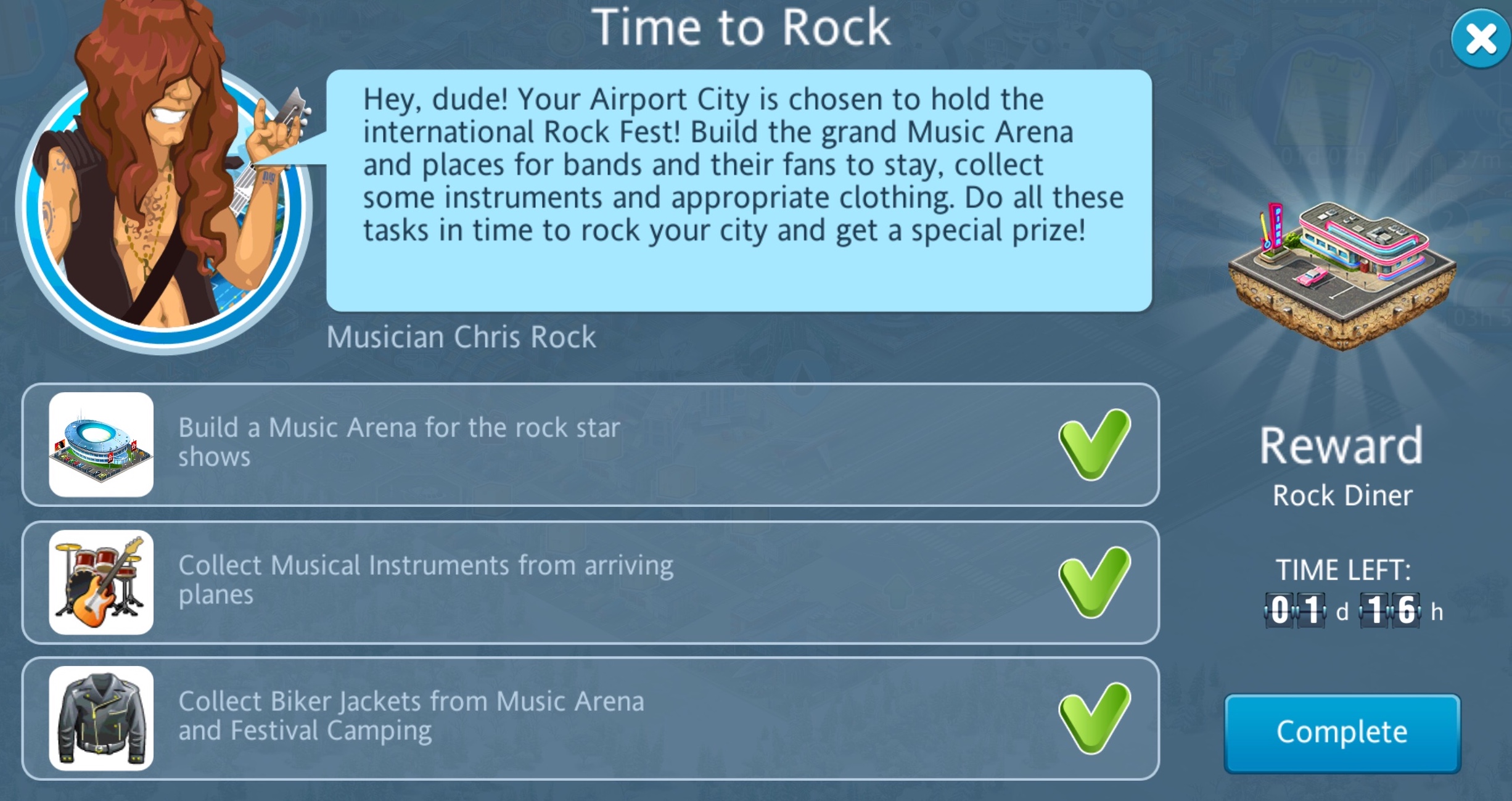This screenshot has height=801, width=1512.
Task: Click the Musician Chris Rock name label
Action: 461,337
